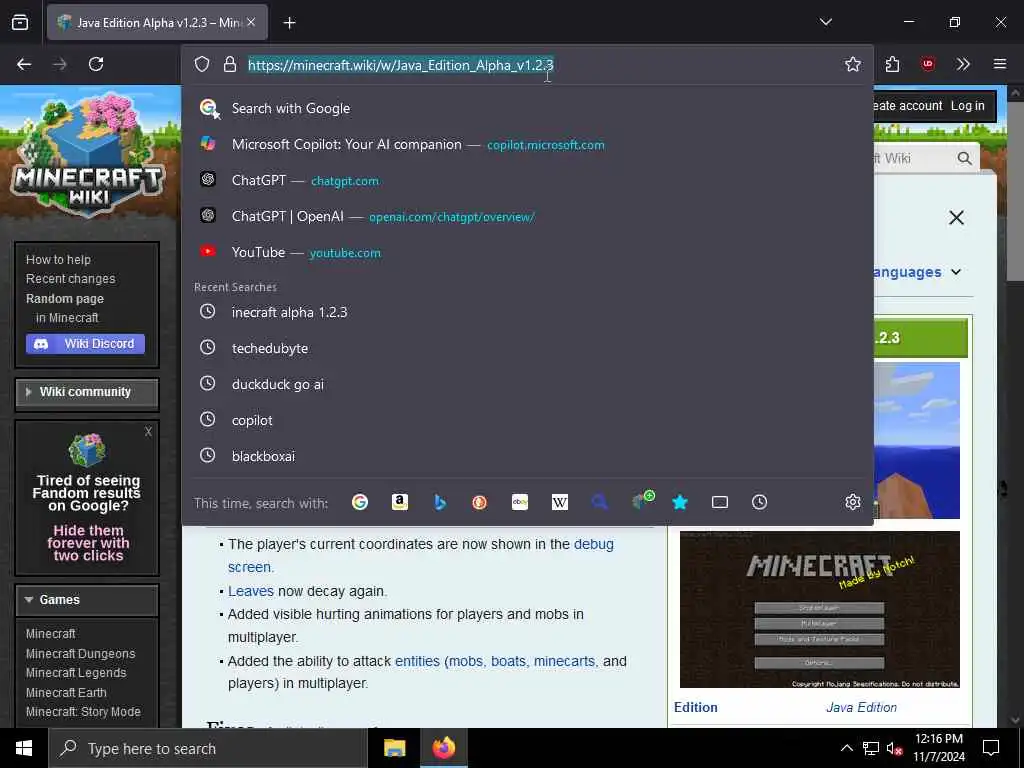Open Firefox View recent browsing icon
The height and width of the screenshot is (768, 1024).
tap(20, 22)
